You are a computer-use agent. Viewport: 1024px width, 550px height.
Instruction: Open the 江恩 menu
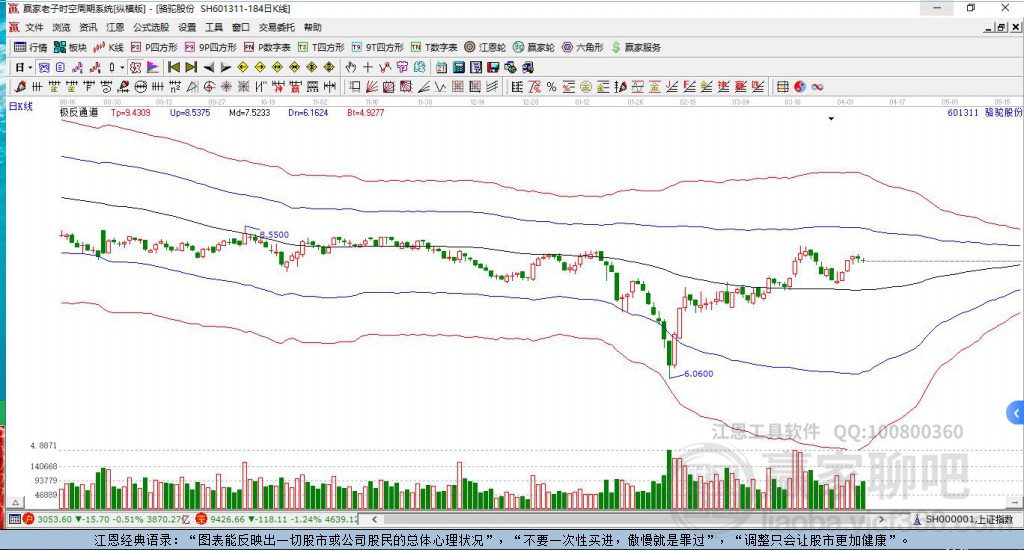(115, 27)
